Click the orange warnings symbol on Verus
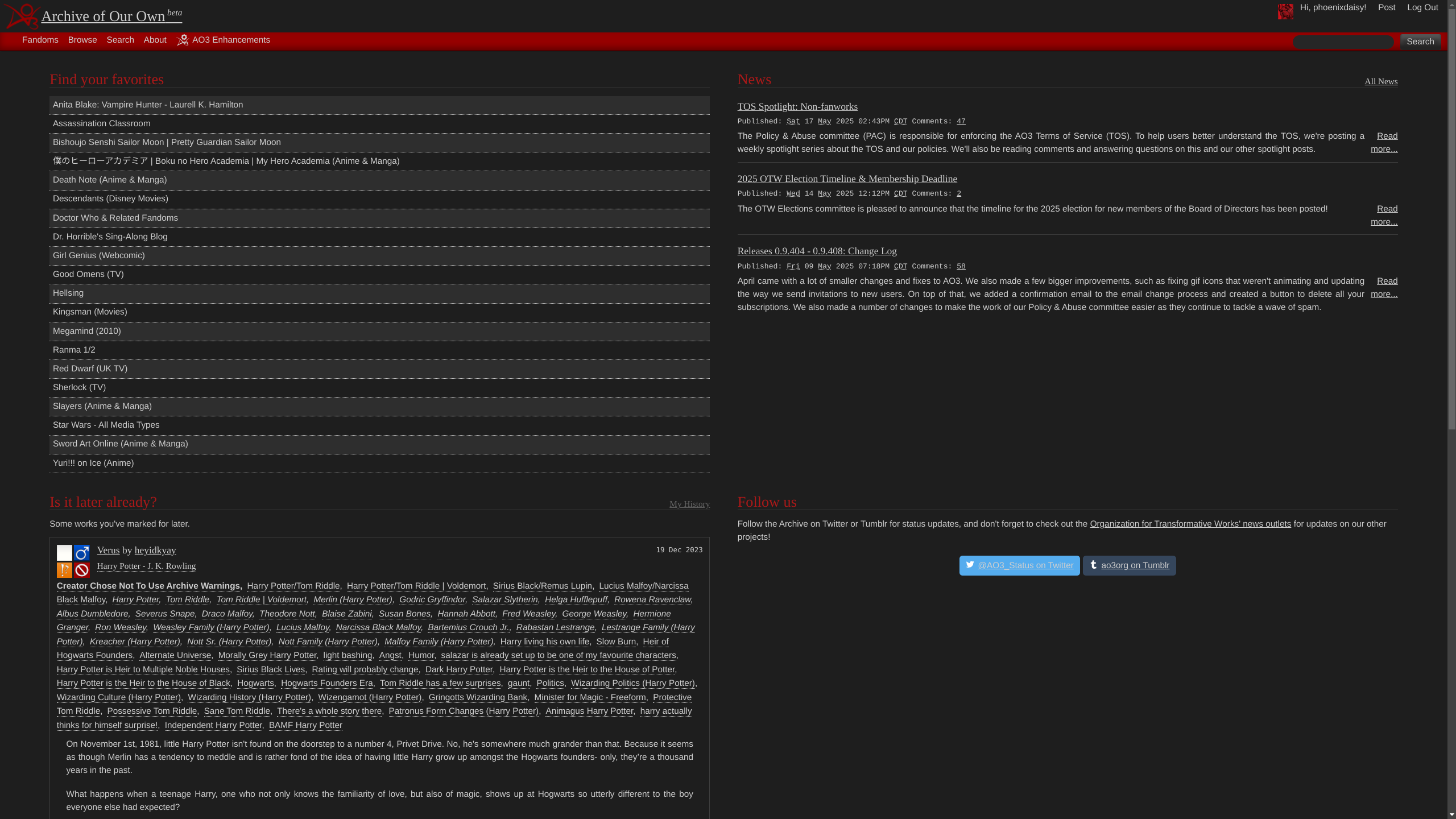Image resolution: width=1456 pixels, height=819 pixels. (x=64, y=570)
